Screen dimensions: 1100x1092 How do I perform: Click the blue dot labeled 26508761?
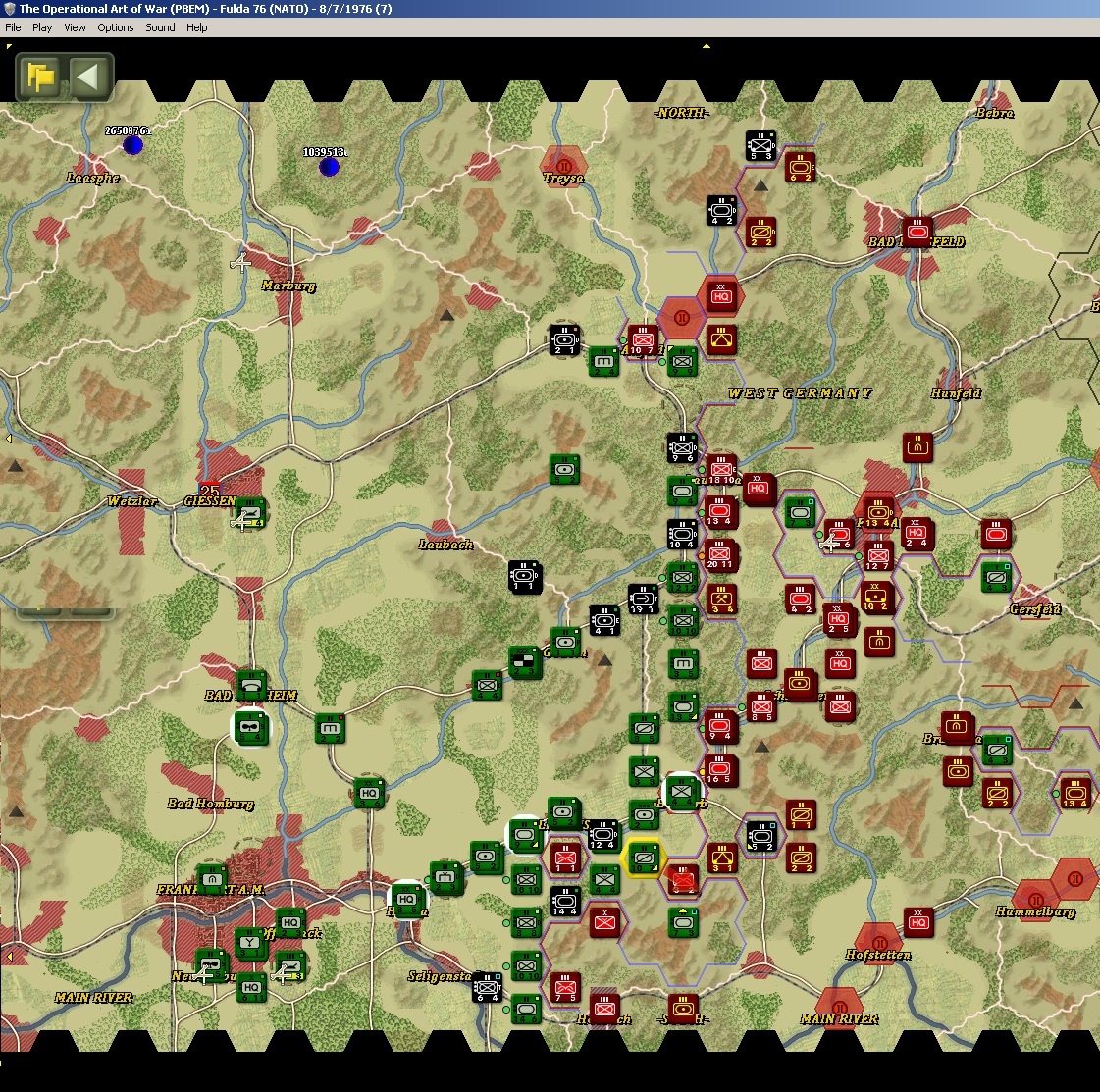pos(132,145)
